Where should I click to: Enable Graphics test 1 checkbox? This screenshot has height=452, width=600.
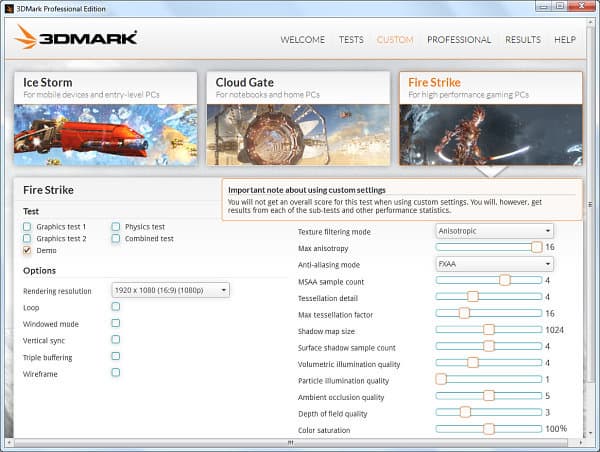point(27,227)
